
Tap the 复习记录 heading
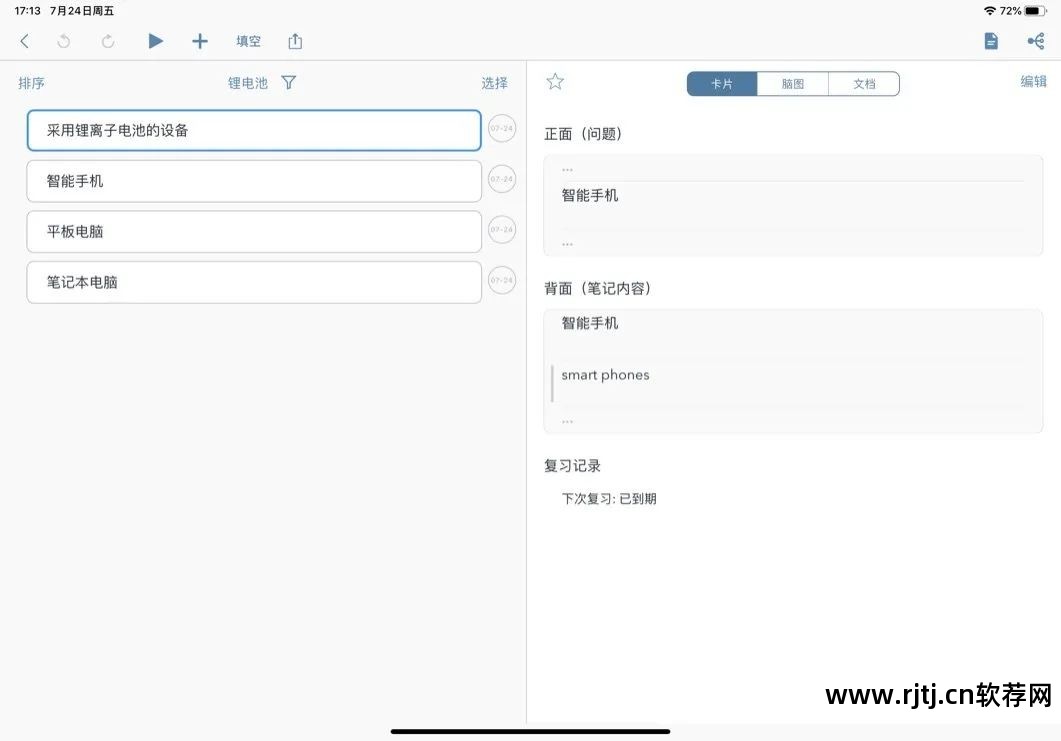pos(572,466)
